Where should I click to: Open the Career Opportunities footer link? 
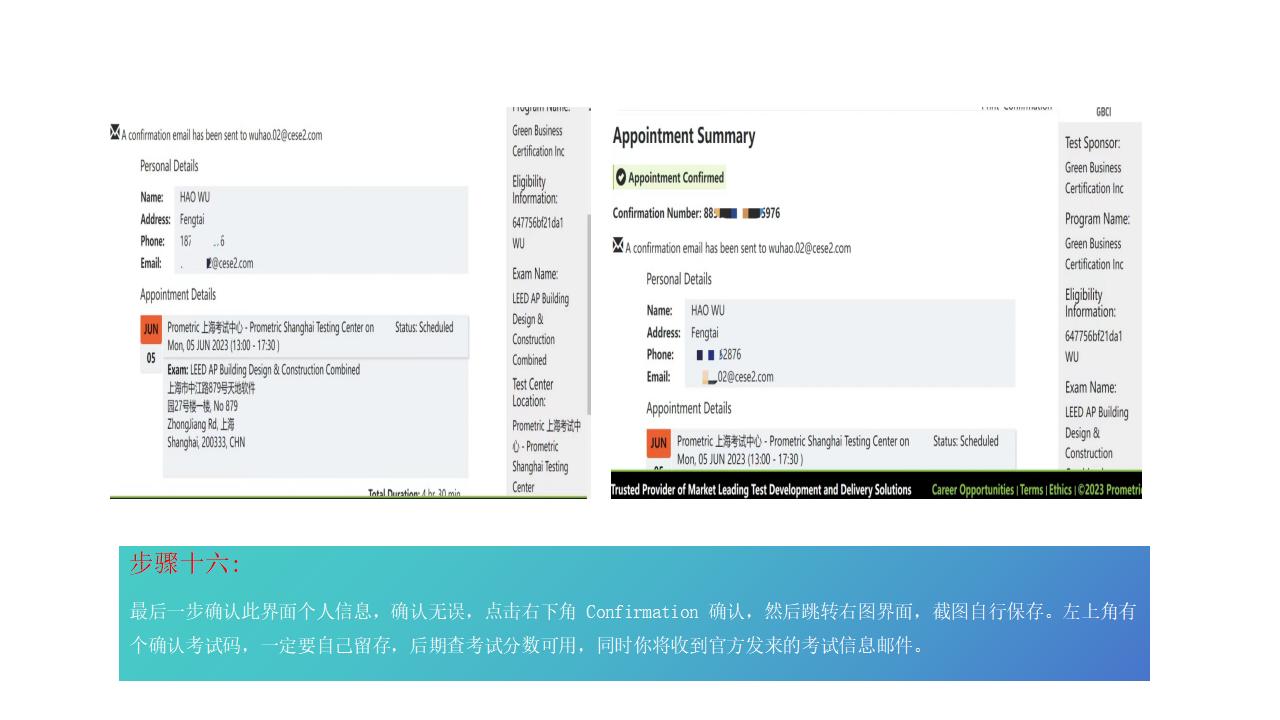(x=972, y=489)
